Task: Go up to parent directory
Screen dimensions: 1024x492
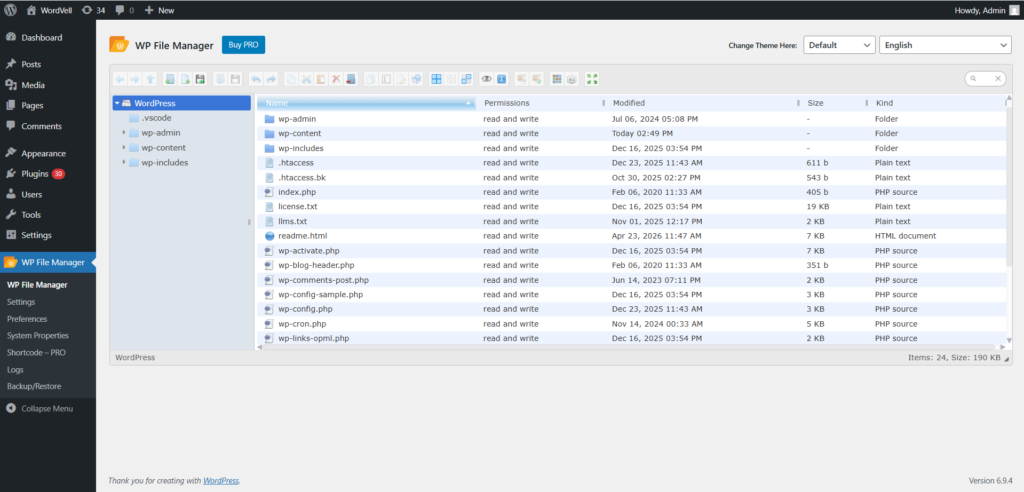Action: 150,79
